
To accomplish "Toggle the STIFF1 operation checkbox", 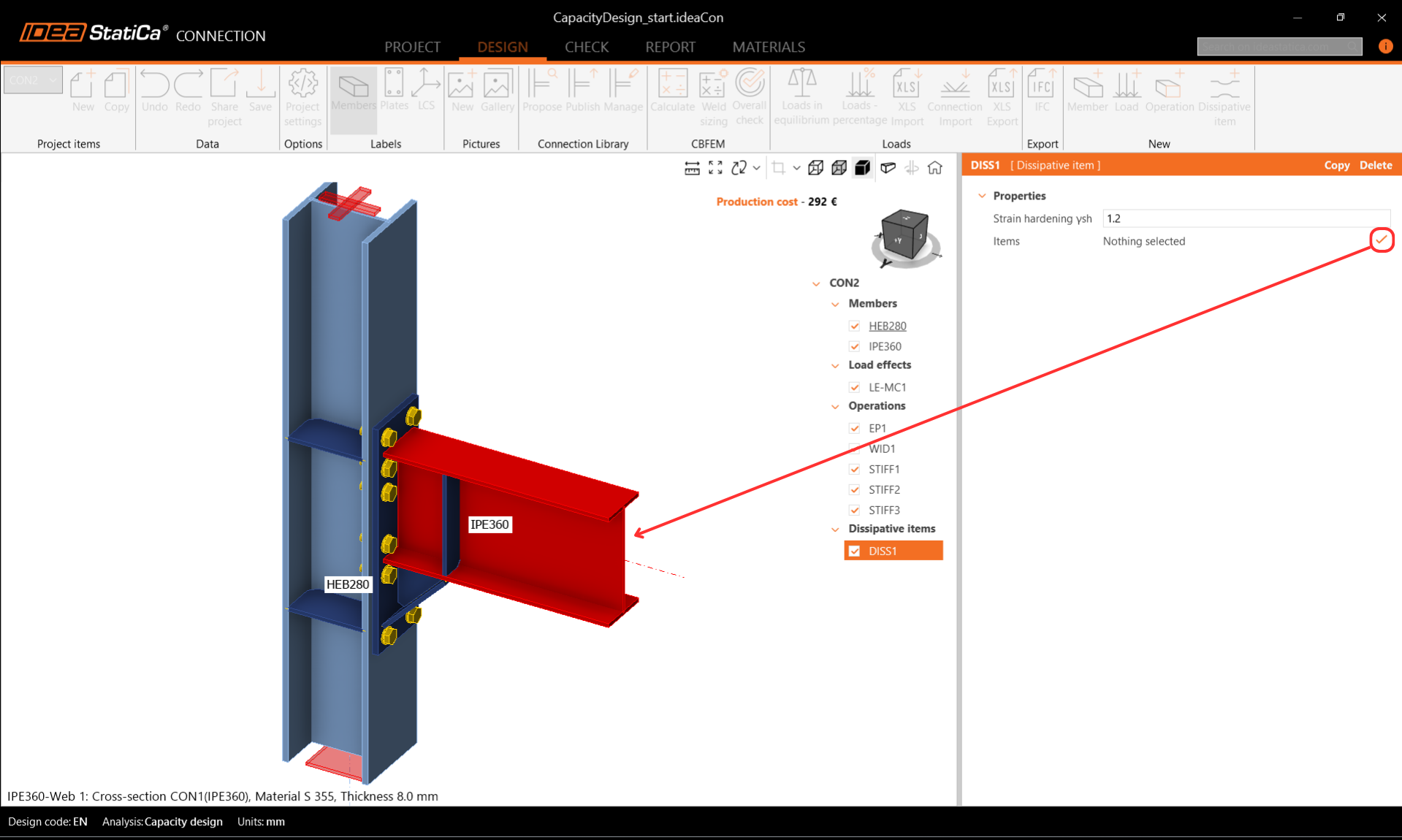I will (854, 469).
